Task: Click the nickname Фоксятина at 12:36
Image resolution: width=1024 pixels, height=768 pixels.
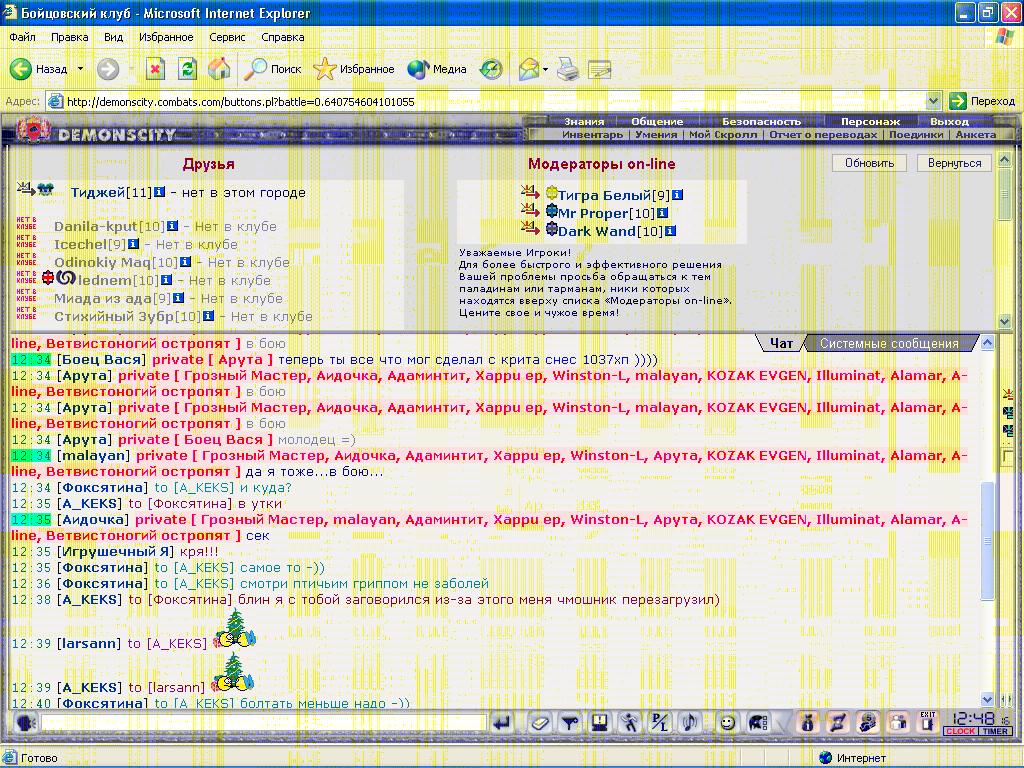Action: point(103,583)
